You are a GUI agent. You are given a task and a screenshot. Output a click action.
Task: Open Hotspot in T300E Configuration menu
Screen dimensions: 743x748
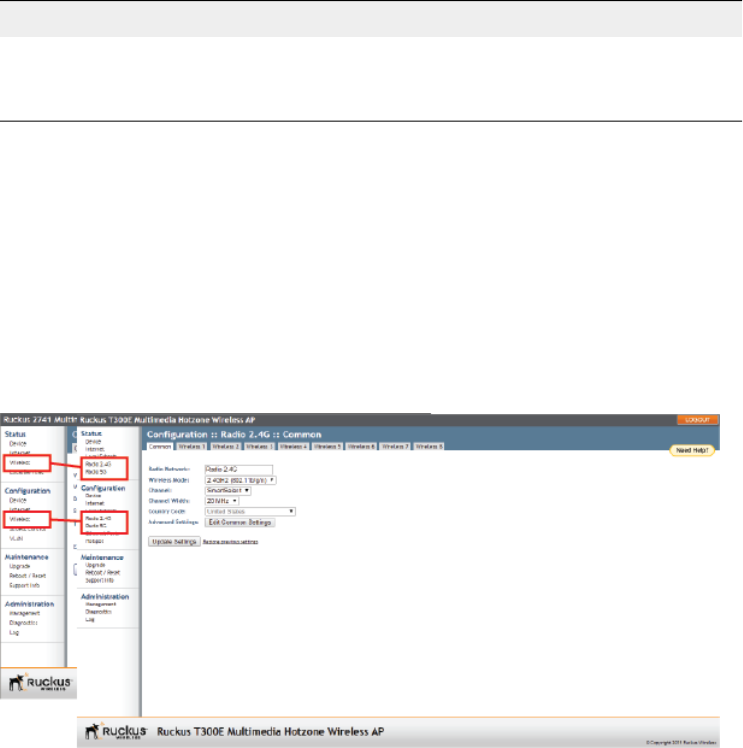point(94,541)
